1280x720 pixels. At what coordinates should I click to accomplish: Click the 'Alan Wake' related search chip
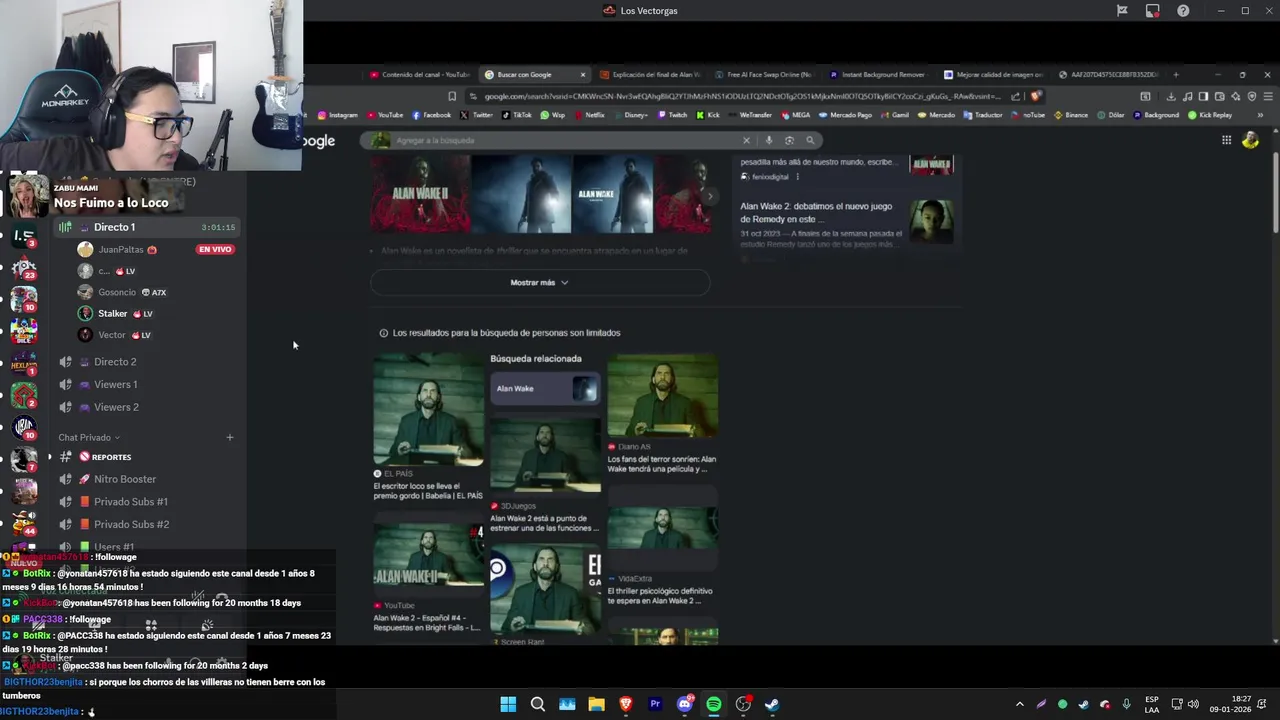(x=545, y=388)
